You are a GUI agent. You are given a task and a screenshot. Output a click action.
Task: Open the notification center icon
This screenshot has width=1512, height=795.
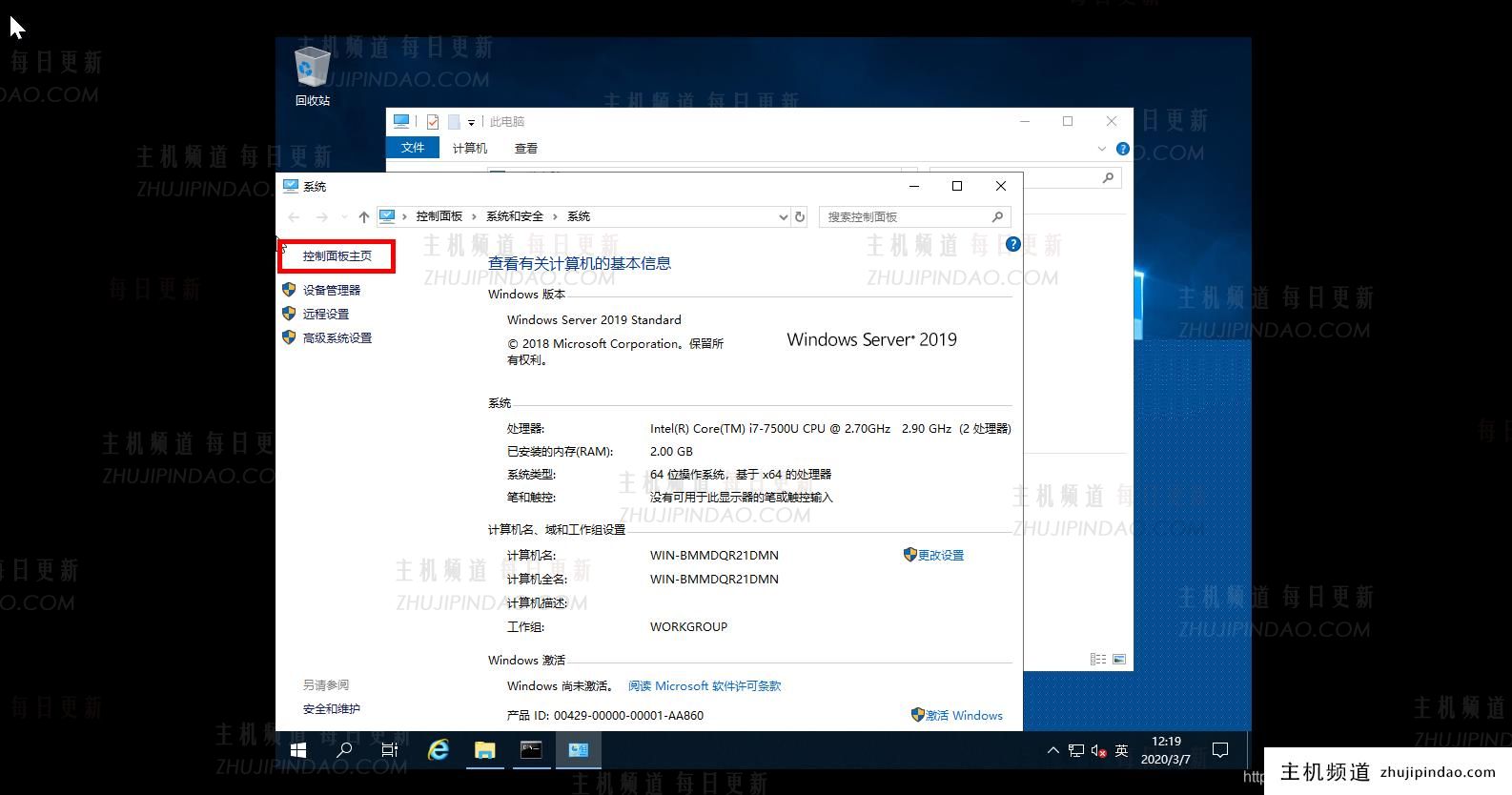(1220, 750)
